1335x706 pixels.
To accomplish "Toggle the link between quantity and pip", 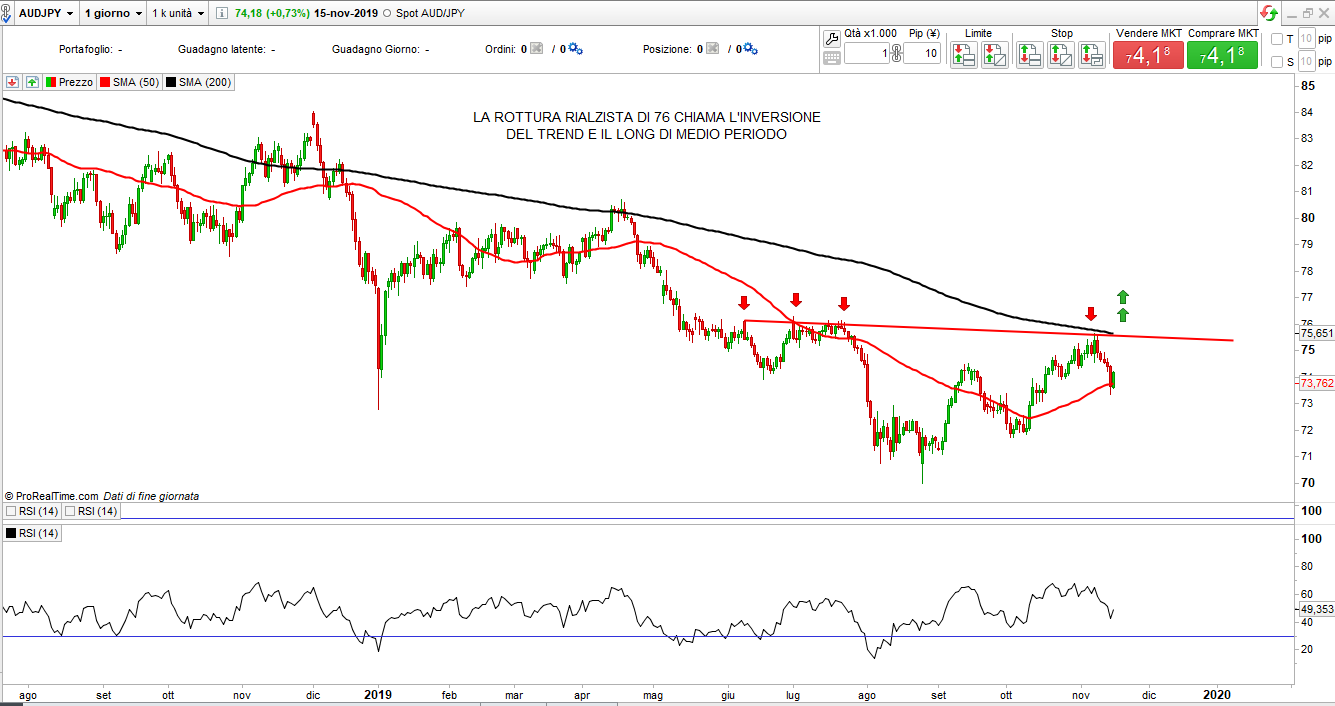I will (896, 55).
